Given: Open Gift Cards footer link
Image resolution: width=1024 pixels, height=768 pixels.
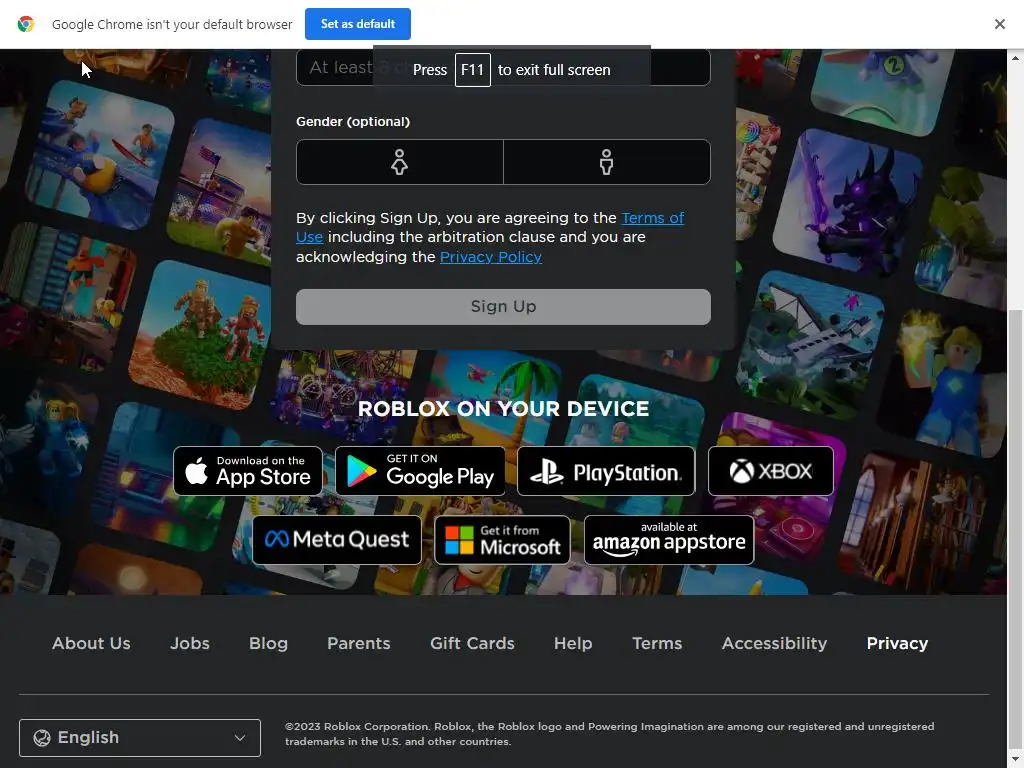Looking at the screenshot, I should tap(472, 643).
